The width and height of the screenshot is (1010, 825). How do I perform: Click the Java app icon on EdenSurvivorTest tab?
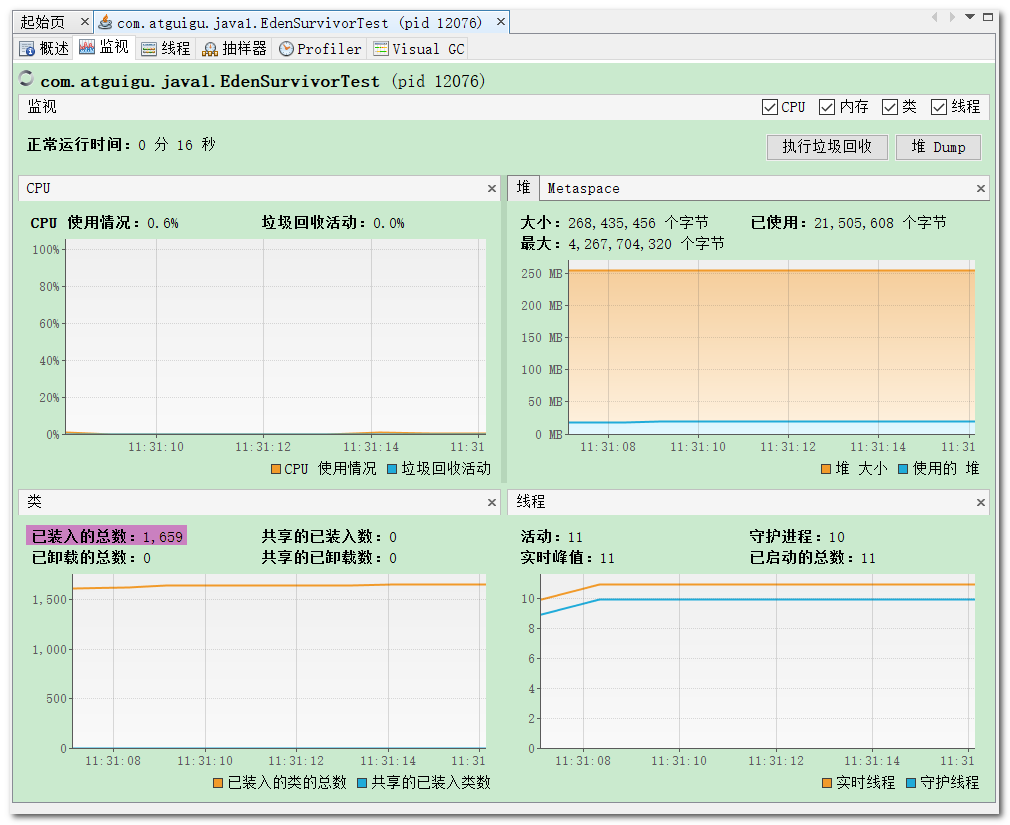pos(105,23)
